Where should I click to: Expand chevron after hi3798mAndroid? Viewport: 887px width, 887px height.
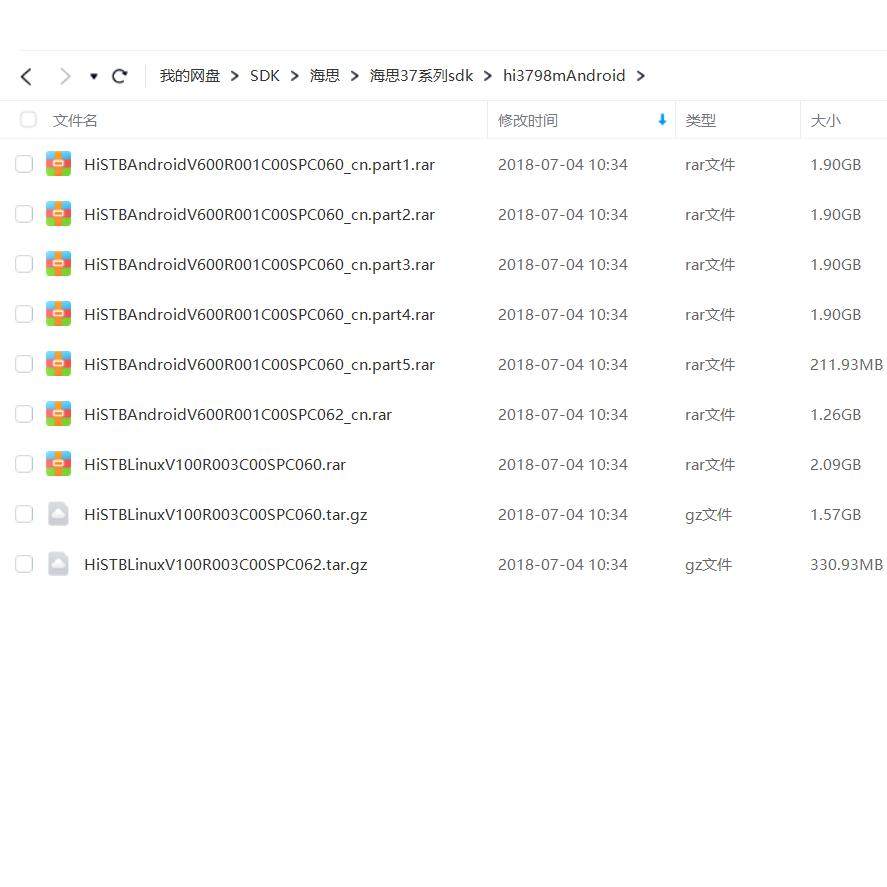[x=640, y=76]
